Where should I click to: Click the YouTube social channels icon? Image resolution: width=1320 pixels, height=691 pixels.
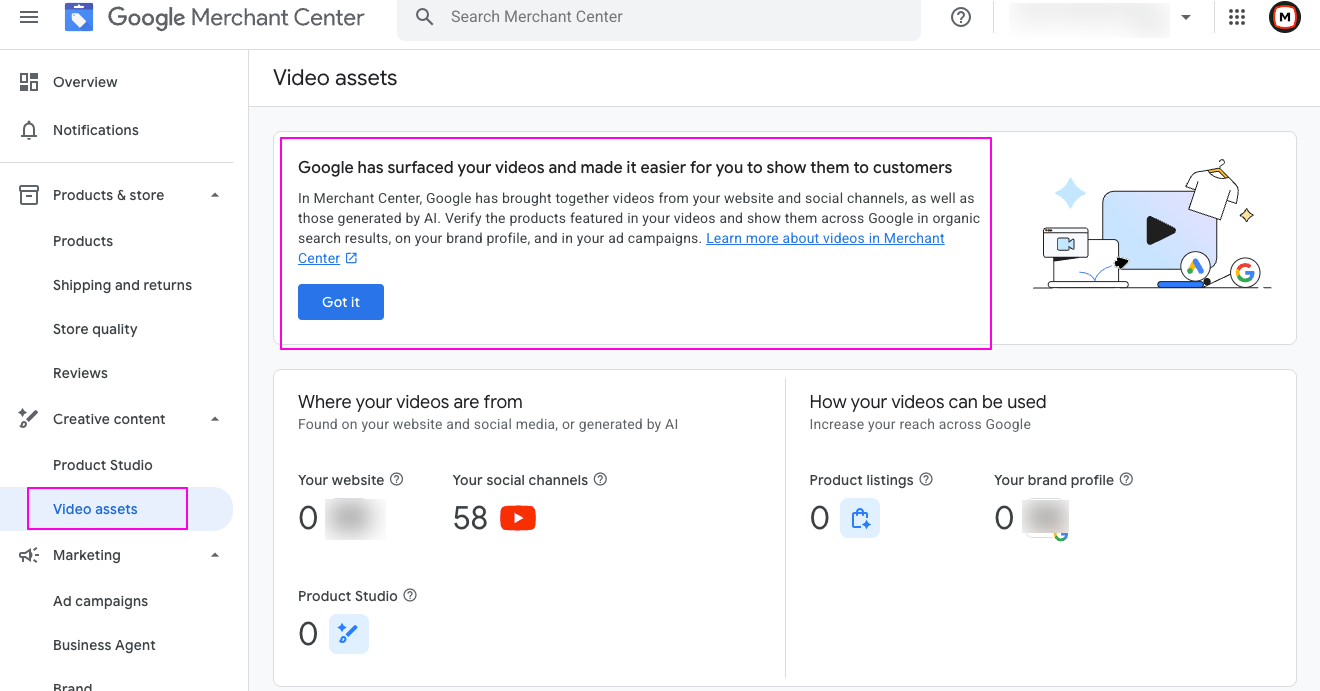518,518
